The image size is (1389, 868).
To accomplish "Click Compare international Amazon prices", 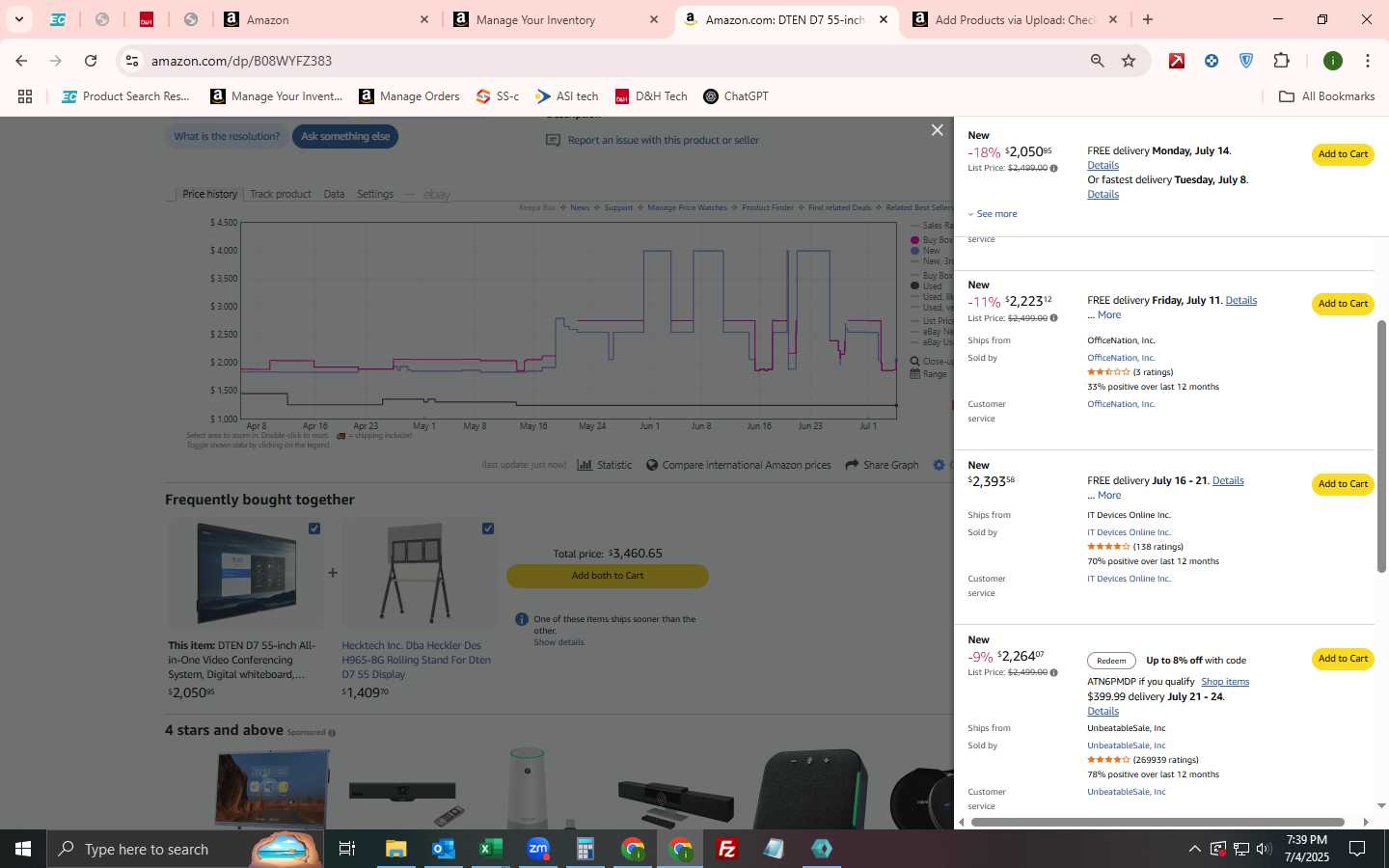I will tap(739, 465).
